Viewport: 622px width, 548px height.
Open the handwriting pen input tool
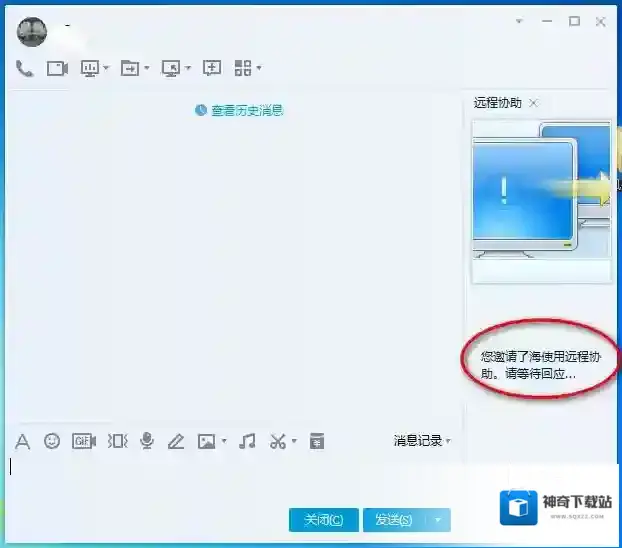click(x=176, y=441)
